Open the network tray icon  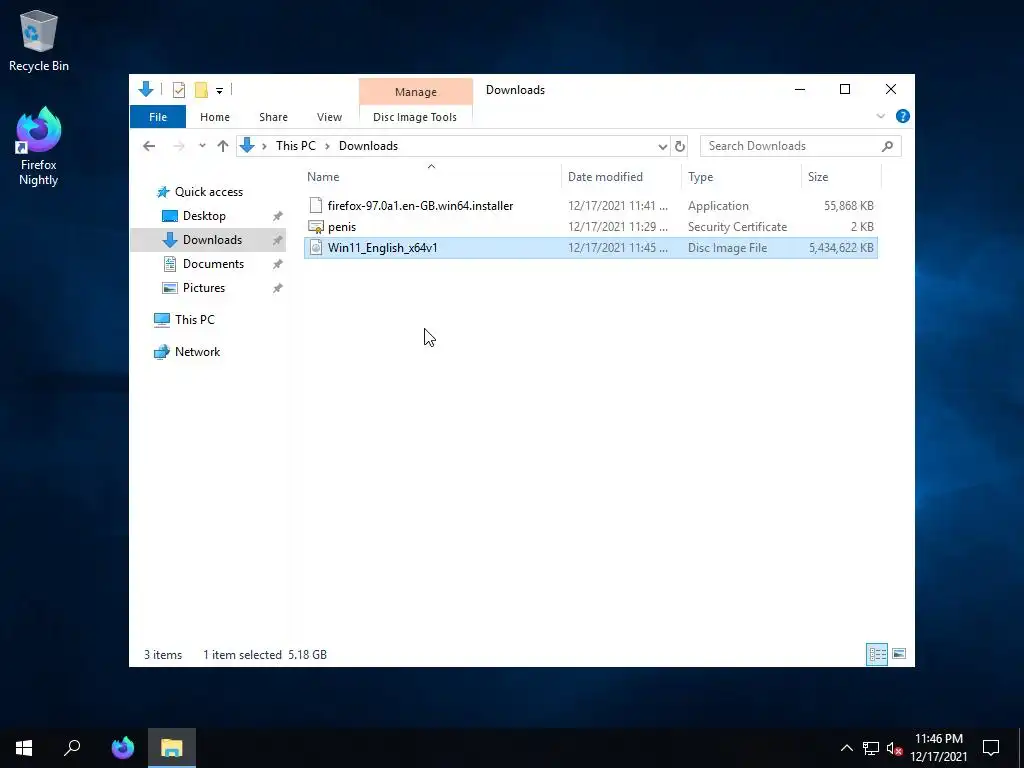tap(870, 748)
